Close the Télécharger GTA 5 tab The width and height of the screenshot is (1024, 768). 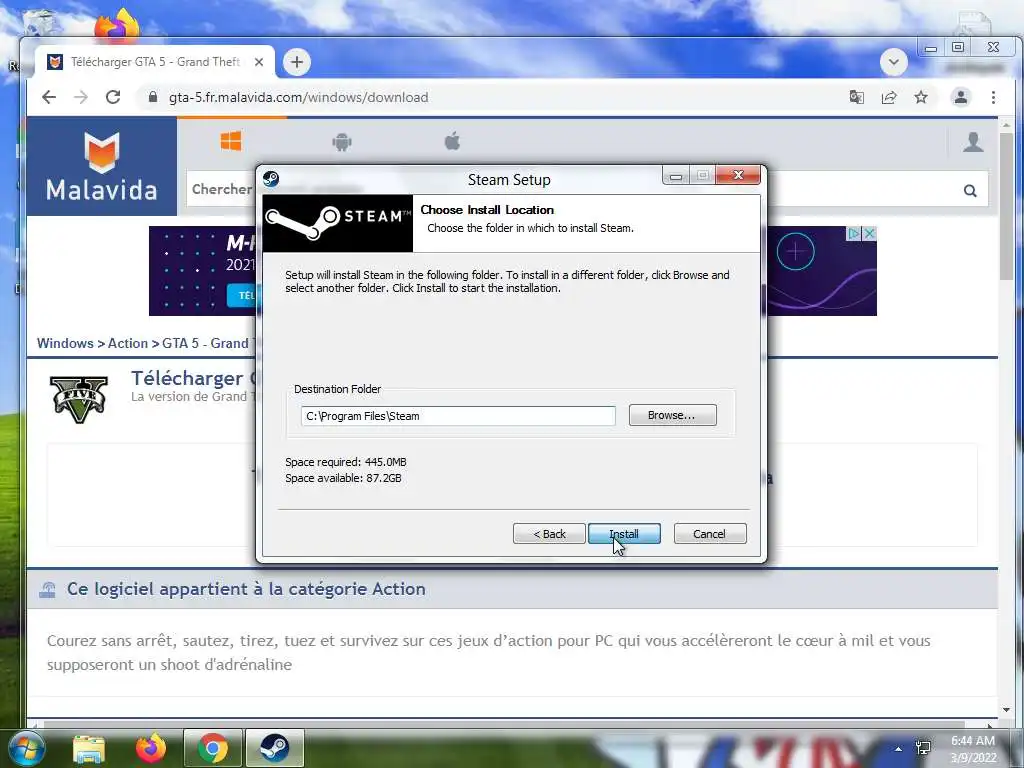[259, 62]
